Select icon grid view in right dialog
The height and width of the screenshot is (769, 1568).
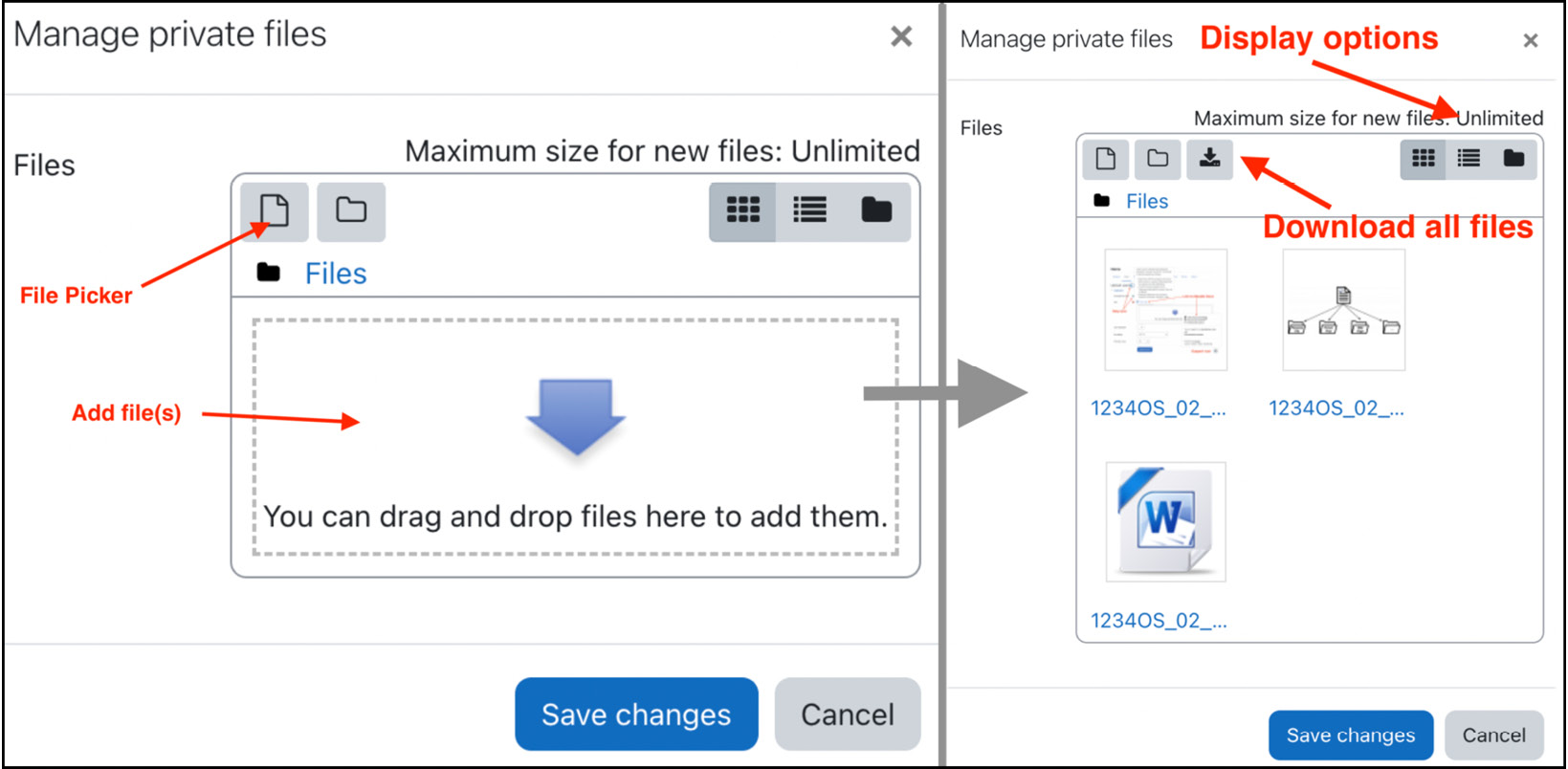1424,159
